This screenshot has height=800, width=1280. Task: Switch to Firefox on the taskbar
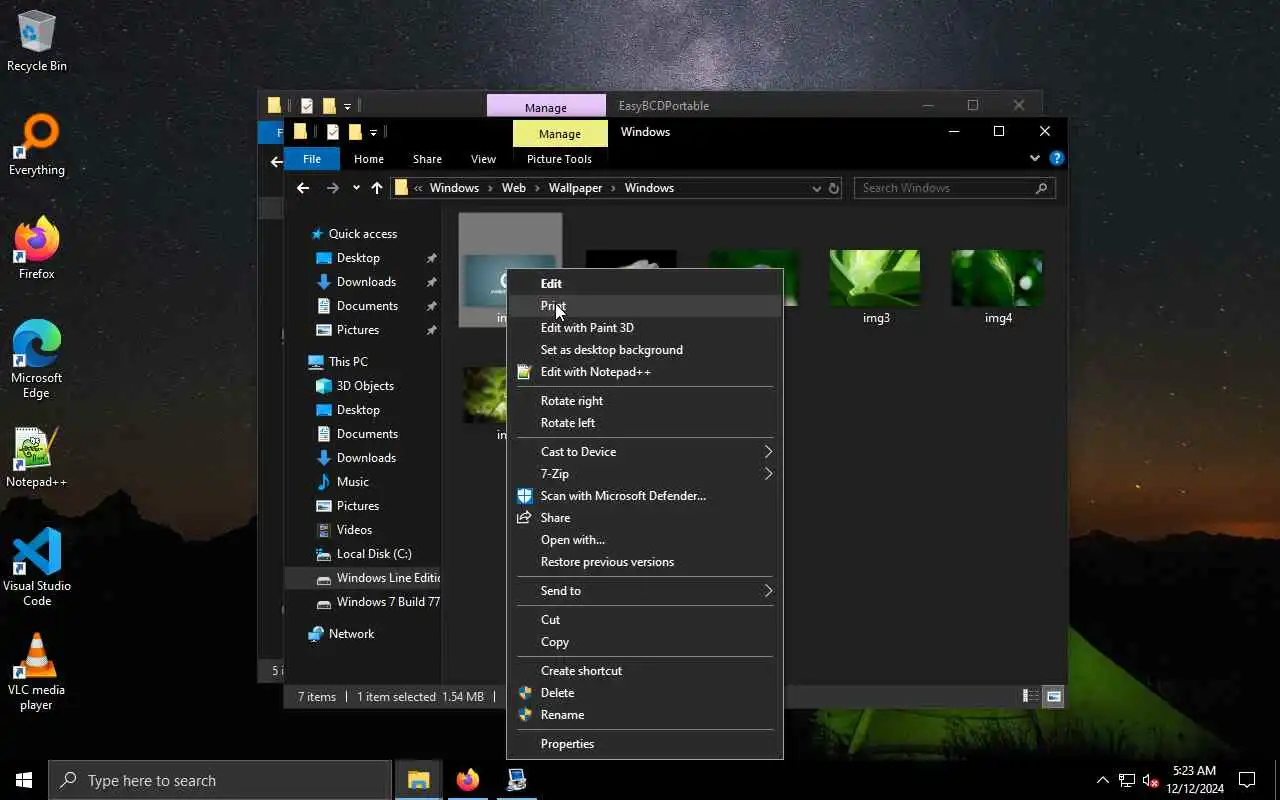click(467, 780)
